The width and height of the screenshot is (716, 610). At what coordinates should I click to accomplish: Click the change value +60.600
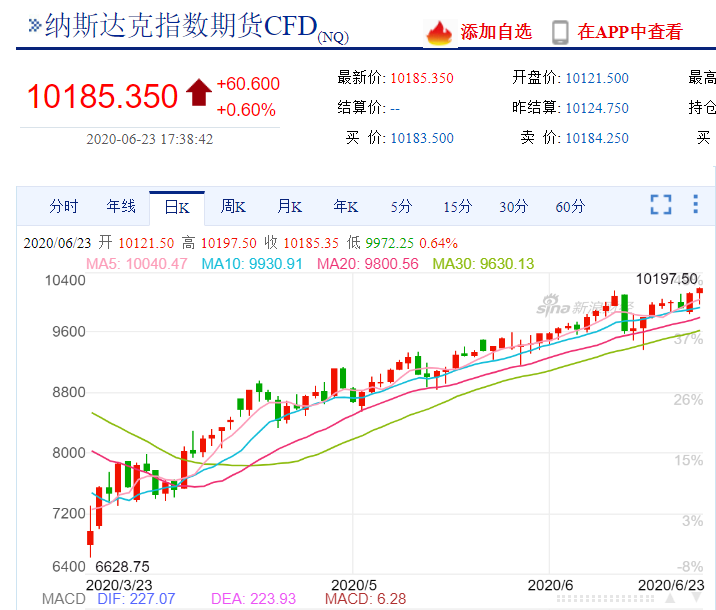(248, 84)
